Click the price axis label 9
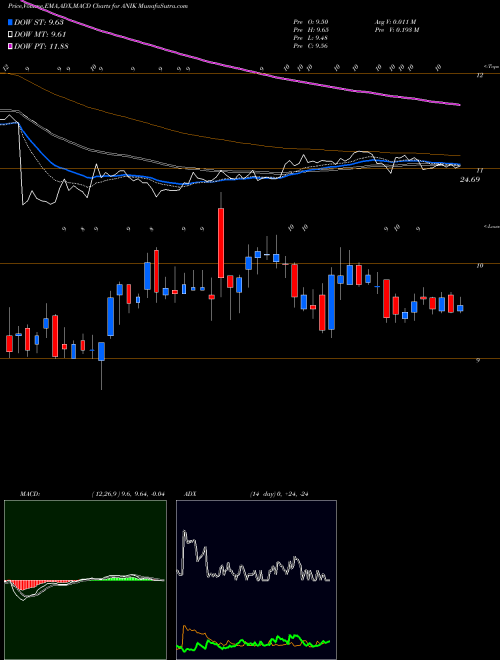Viewport: 500px width, 660px height. coord(478,361)
